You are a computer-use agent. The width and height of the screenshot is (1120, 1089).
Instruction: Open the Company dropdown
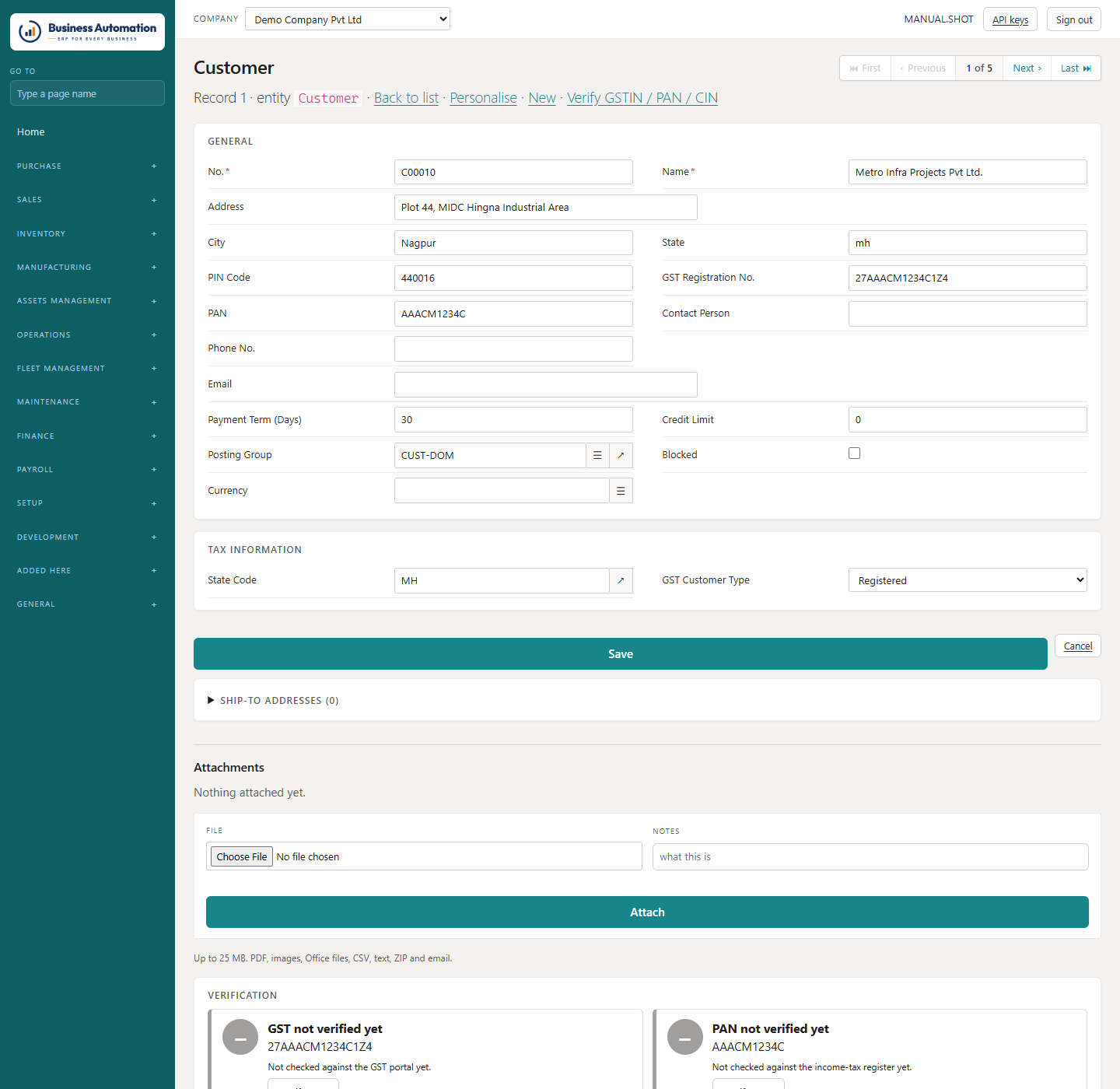pos(348,19)
